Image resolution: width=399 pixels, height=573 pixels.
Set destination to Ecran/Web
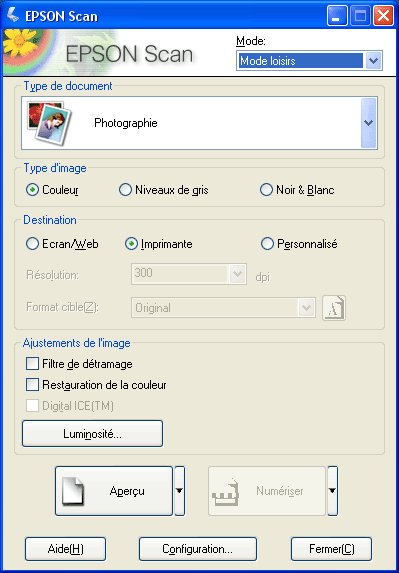33,244
